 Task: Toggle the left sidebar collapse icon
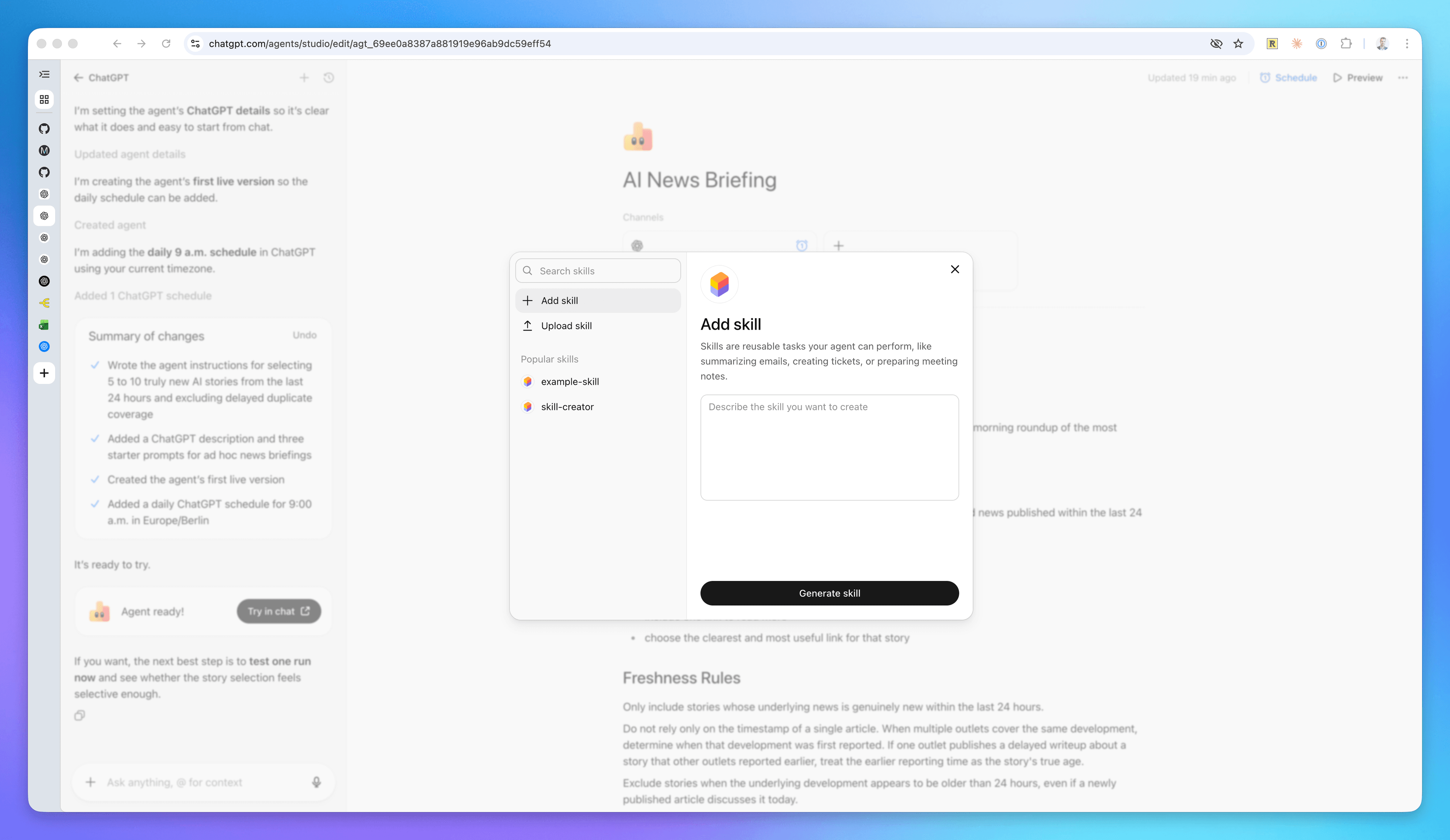pyautogui.click(x=44, y=74)
